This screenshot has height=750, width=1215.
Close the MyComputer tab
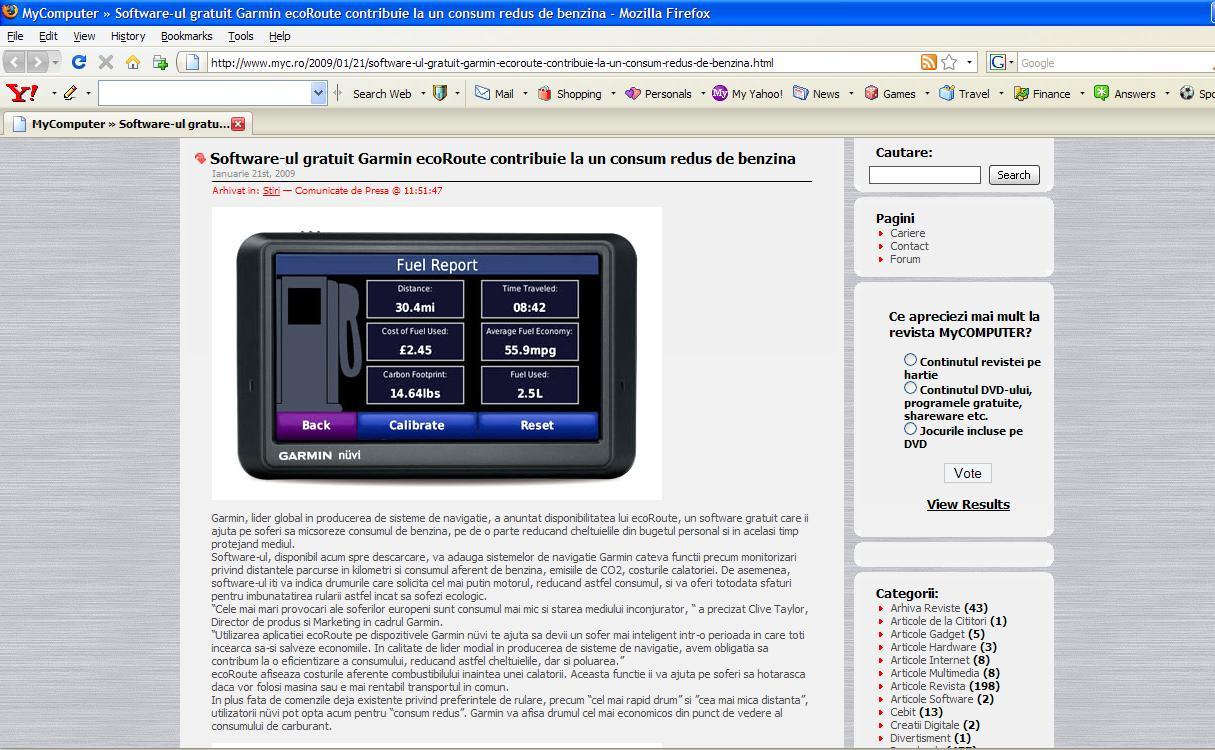[238, 124]
